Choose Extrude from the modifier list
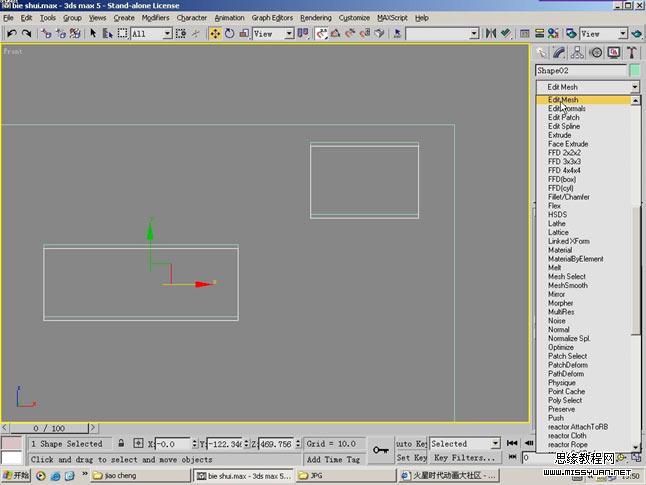This screenshot has width=646, height=485. coord(559,135)
